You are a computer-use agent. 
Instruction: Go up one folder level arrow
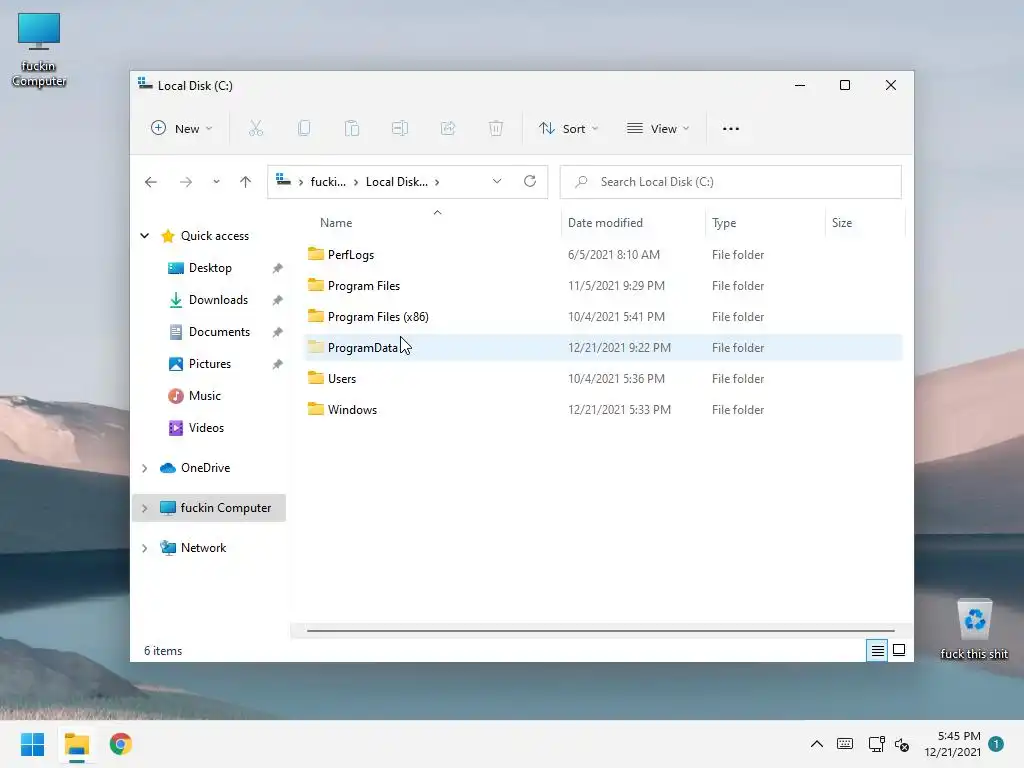246,182
